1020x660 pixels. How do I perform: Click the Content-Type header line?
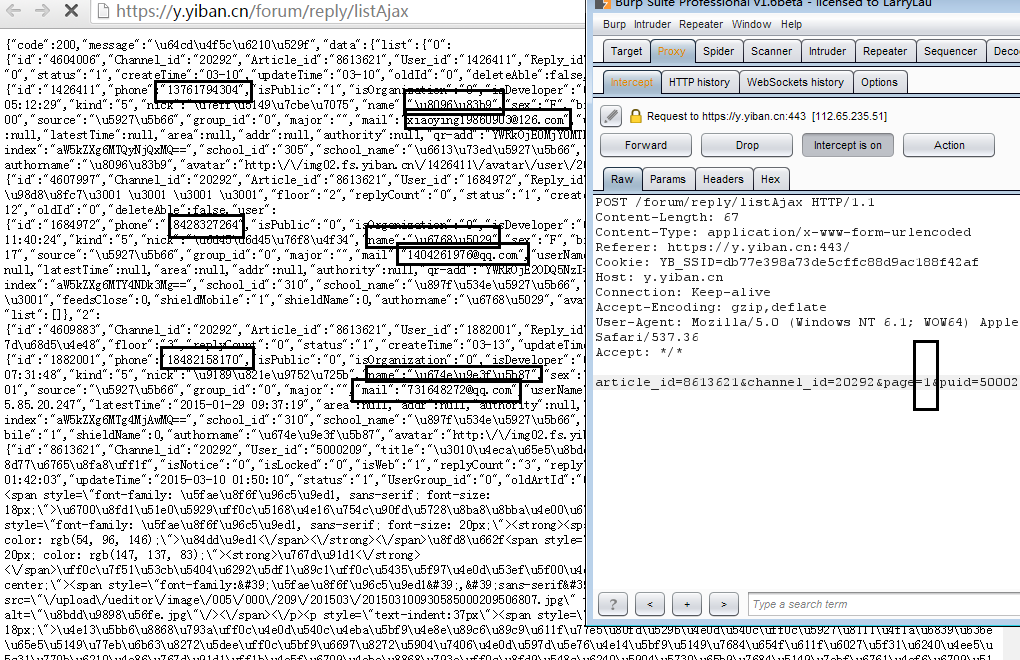(x=783, y=232)
